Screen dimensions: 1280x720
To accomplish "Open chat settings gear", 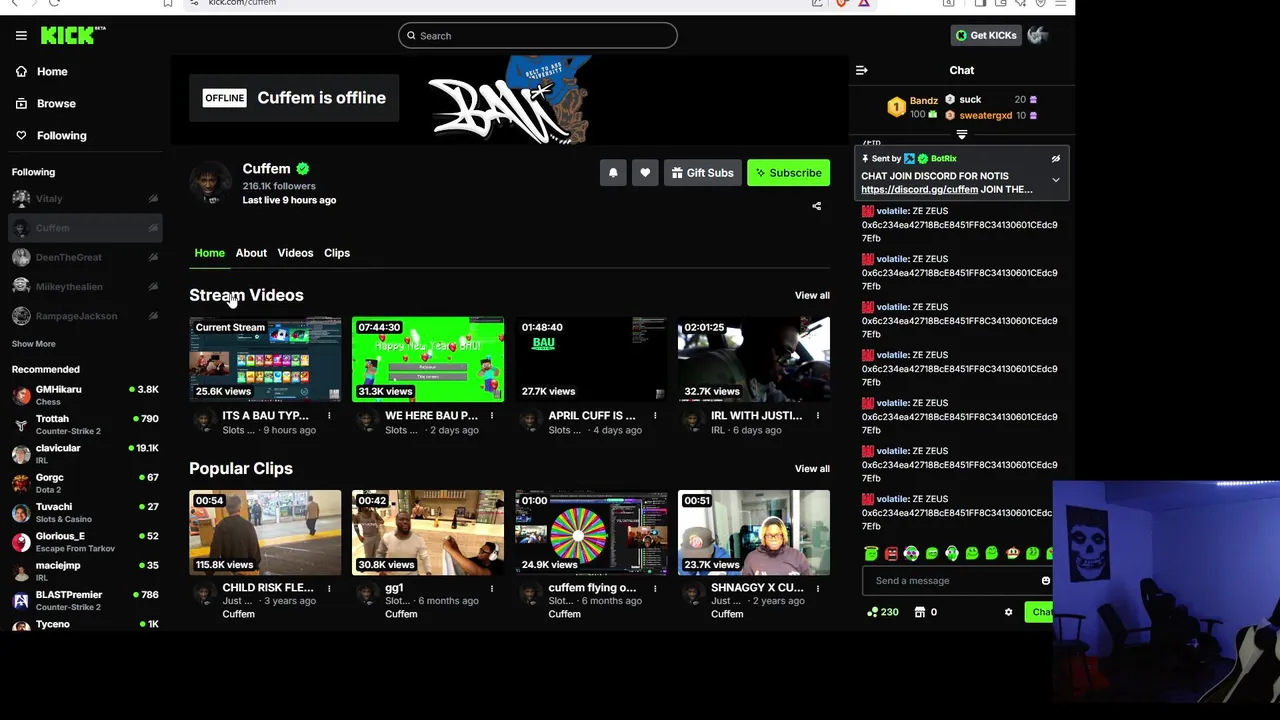I will 1008,612.
